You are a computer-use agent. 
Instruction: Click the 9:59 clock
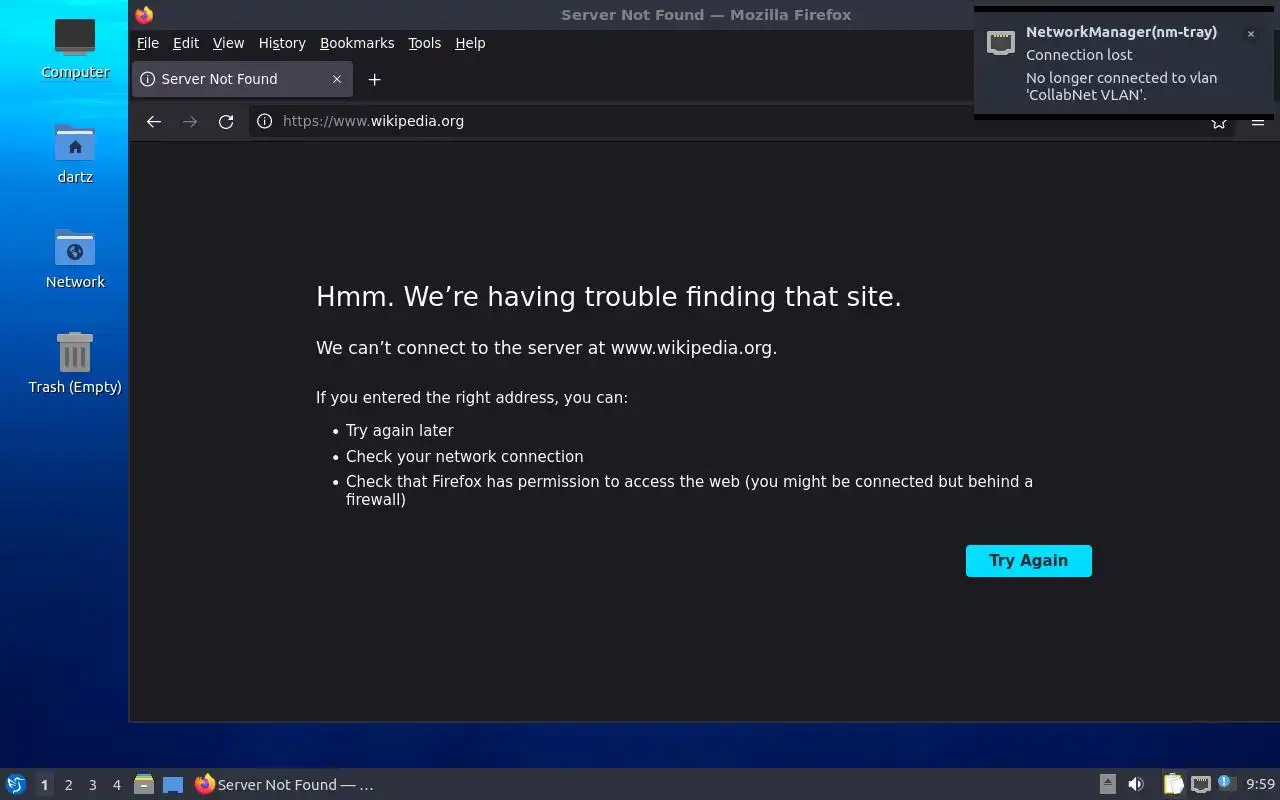(x=1261, y=785)
